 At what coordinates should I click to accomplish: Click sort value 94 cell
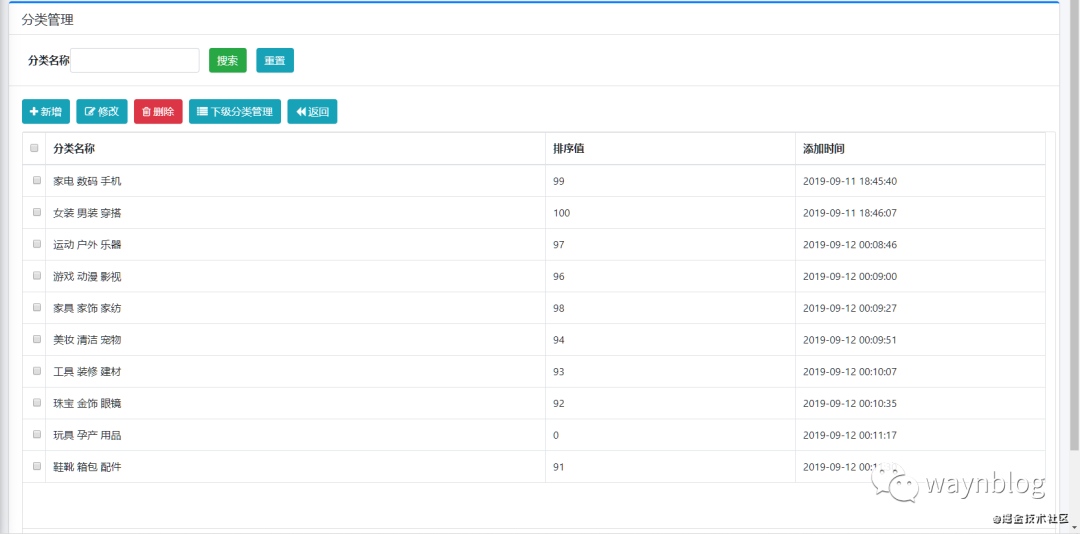[x=670, y=340]
